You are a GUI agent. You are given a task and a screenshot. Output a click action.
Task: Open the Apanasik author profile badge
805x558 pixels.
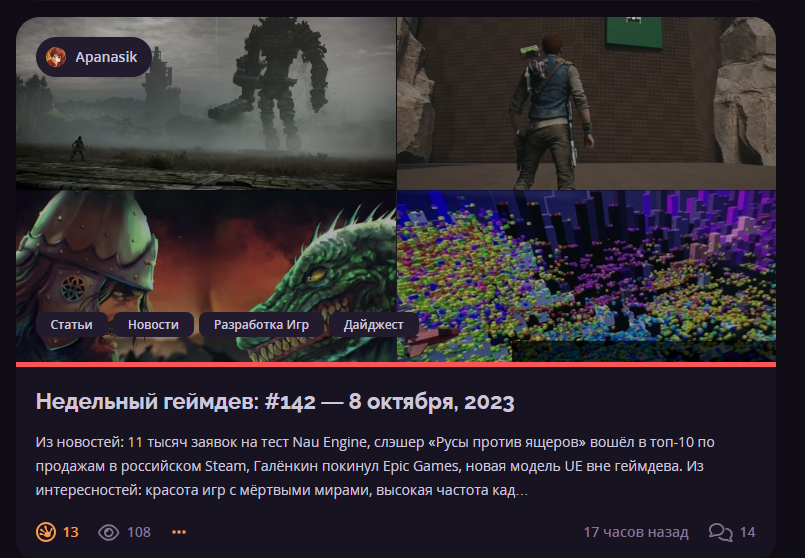[x=93, y=57]
